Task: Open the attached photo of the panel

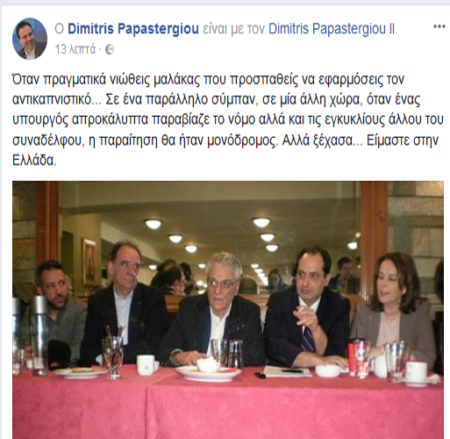Action: coord(228,310)
